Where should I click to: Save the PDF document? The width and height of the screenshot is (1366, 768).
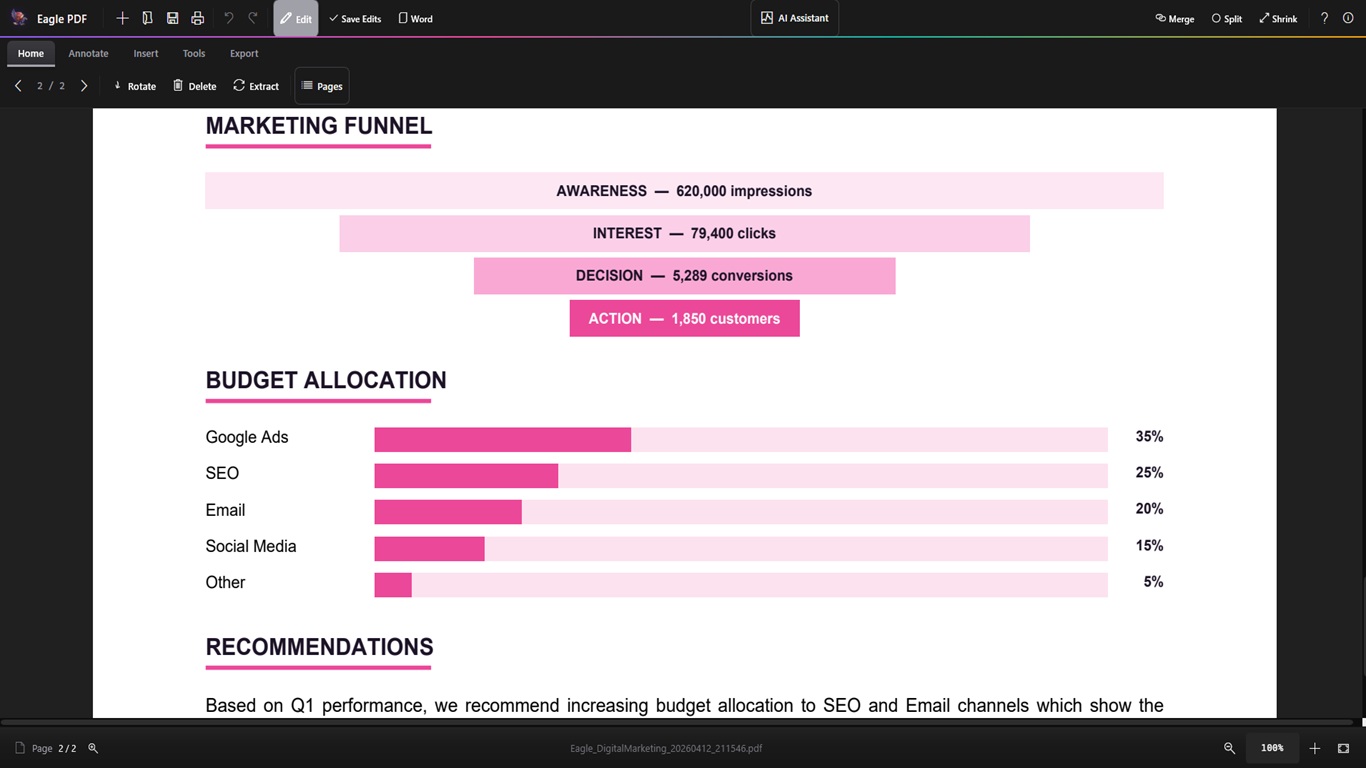[172, 18]
